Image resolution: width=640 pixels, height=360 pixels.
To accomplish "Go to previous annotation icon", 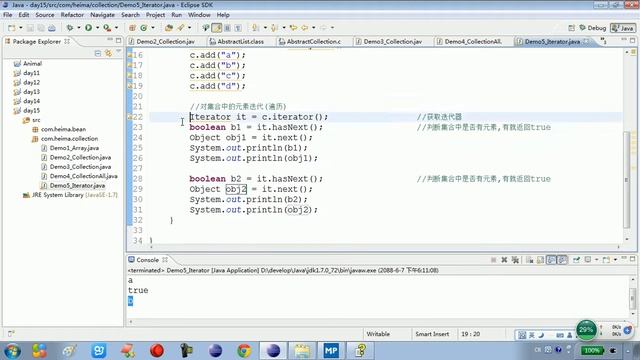I will click(x=274, y=28).
